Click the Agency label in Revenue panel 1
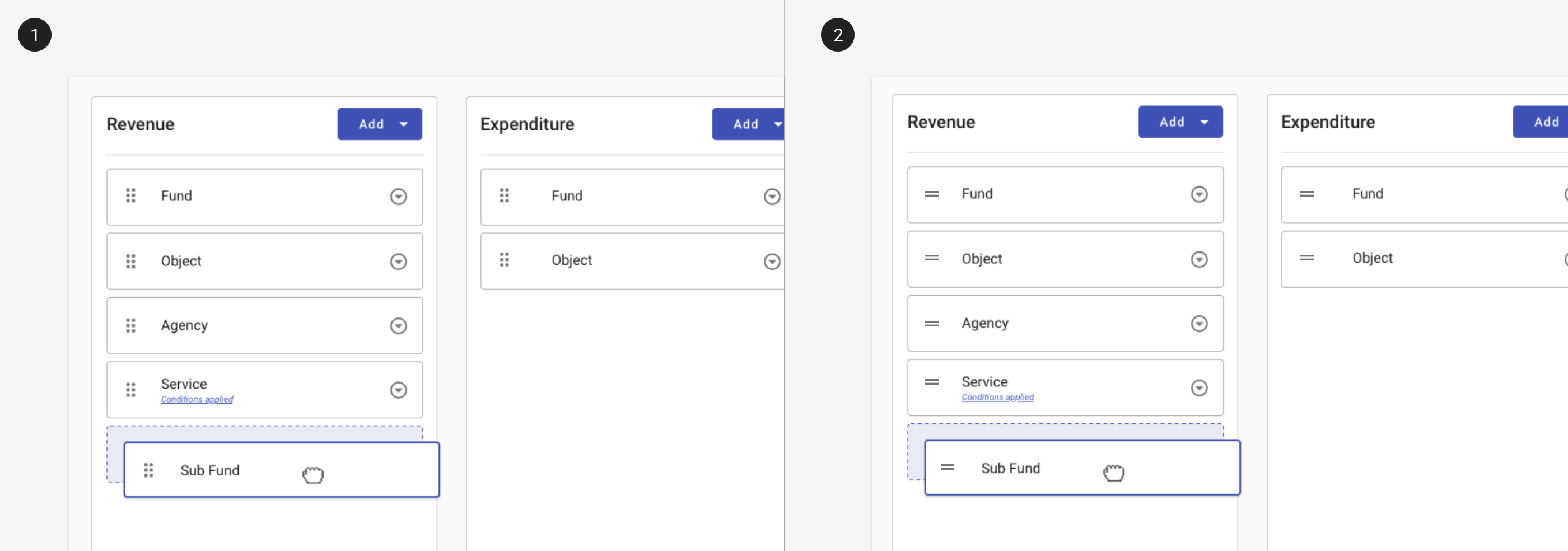 tap(184, 326)
